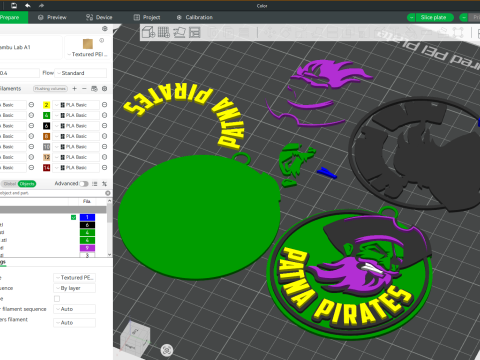Click the circular view icon beside orientation cube
The image size is (480, 360).
click(x=167, y=350)
